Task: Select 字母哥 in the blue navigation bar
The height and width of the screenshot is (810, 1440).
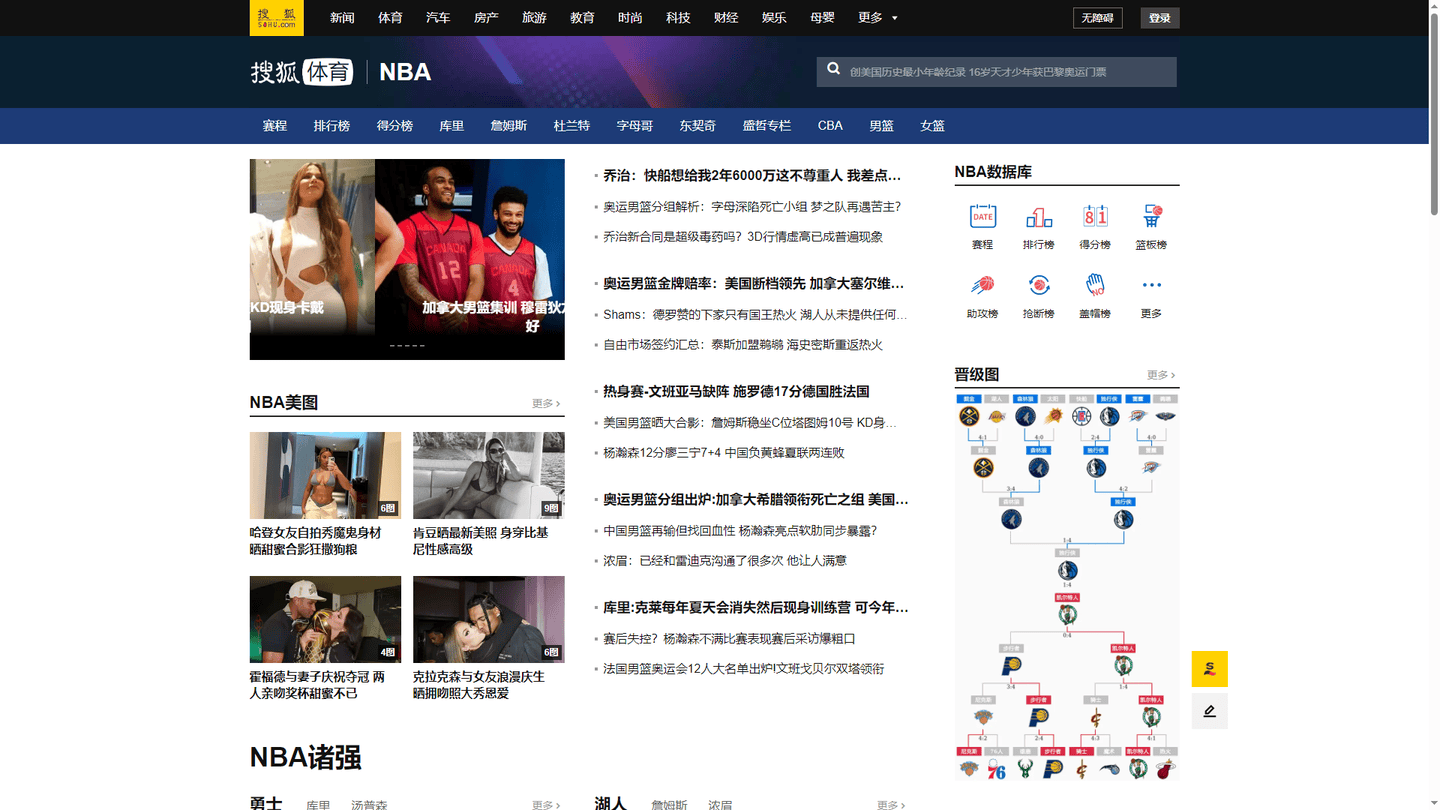Action: tap(635, 125)
